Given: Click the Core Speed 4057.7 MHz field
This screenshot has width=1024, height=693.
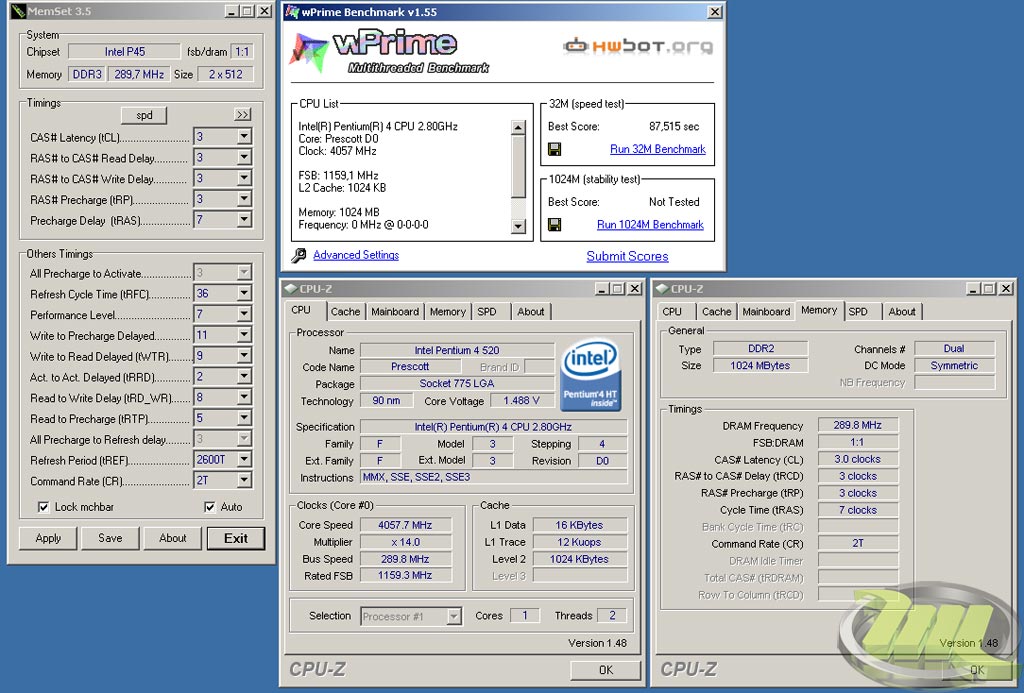Looking at the screenshot, I should click(405, 525).
